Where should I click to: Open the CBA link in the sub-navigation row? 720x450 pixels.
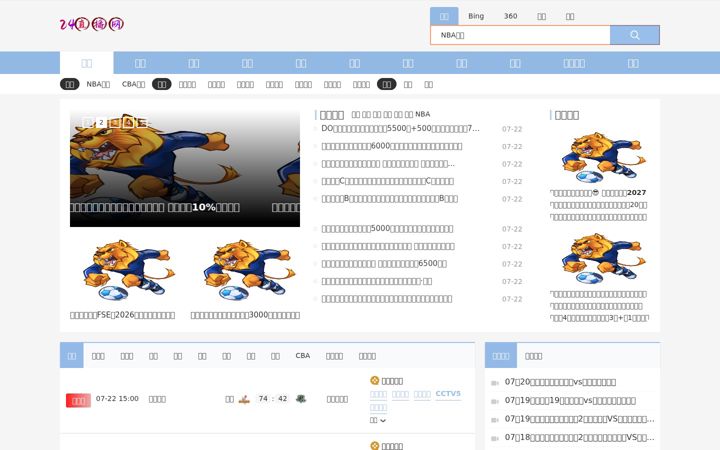133,84
